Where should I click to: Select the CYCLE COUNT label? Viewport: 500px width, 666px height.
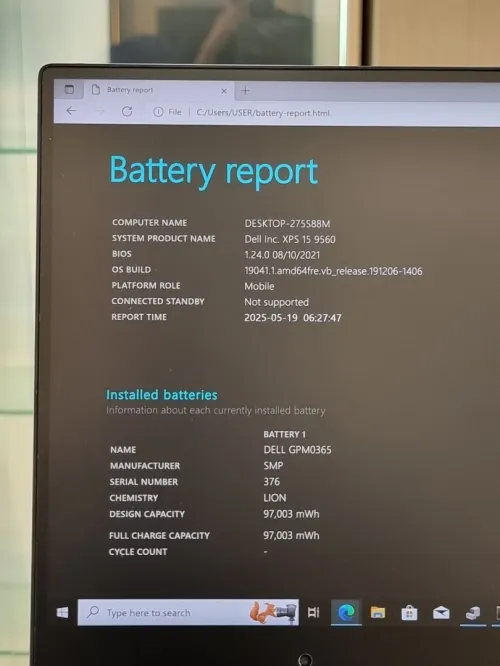138,552
